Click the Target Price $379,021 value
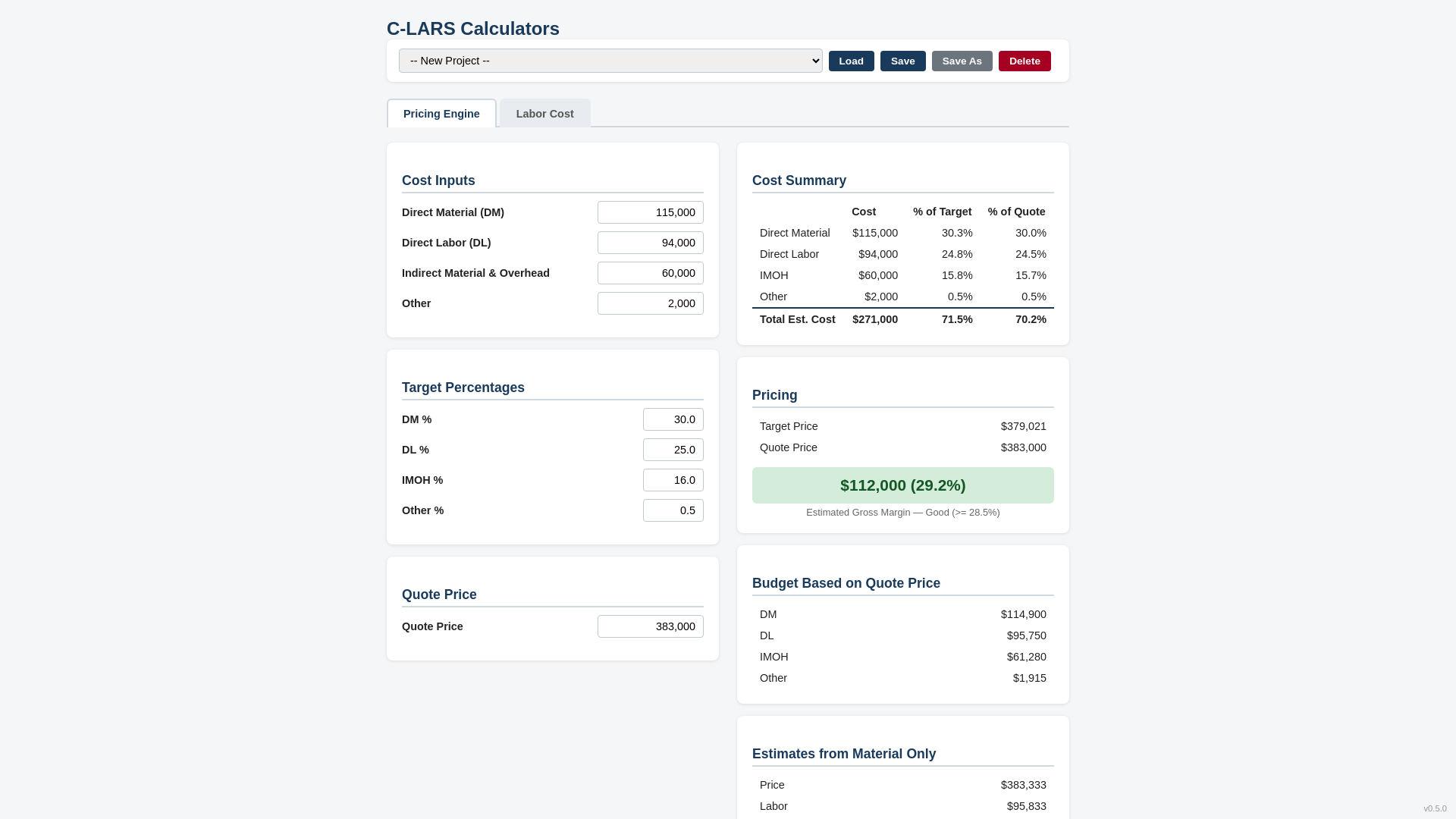1456x819 pixels. (x=1024, y=426)
